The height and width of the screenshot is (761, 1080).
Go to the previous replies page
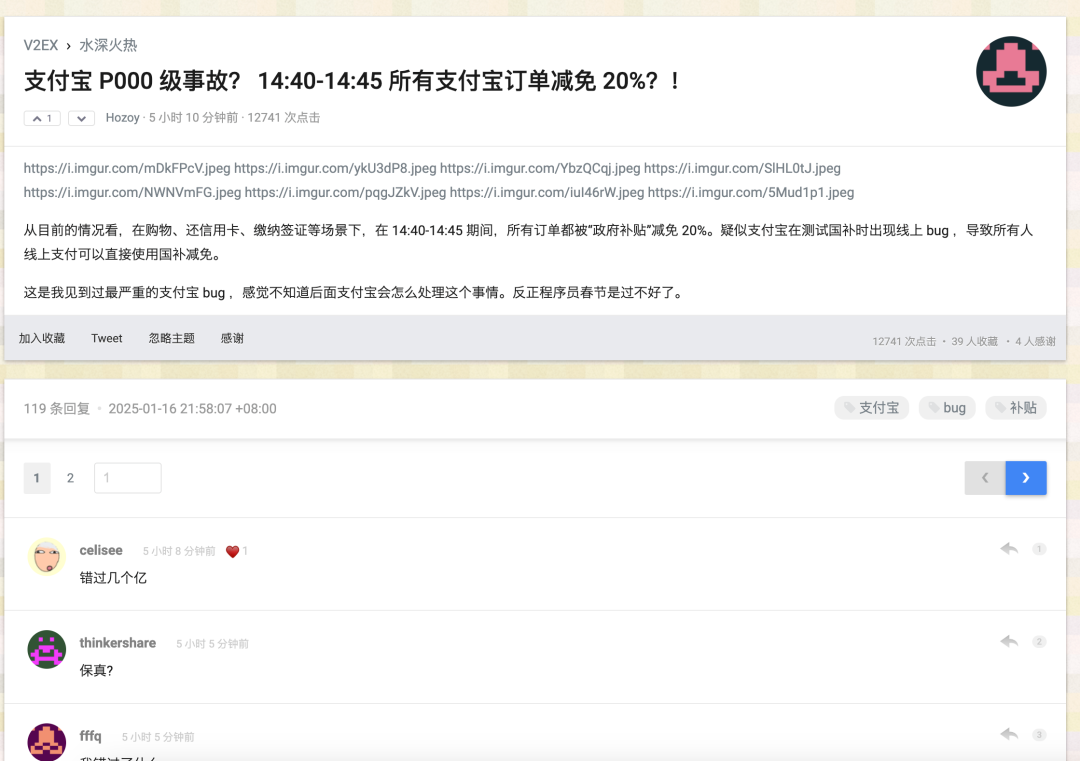click(985, 478)
